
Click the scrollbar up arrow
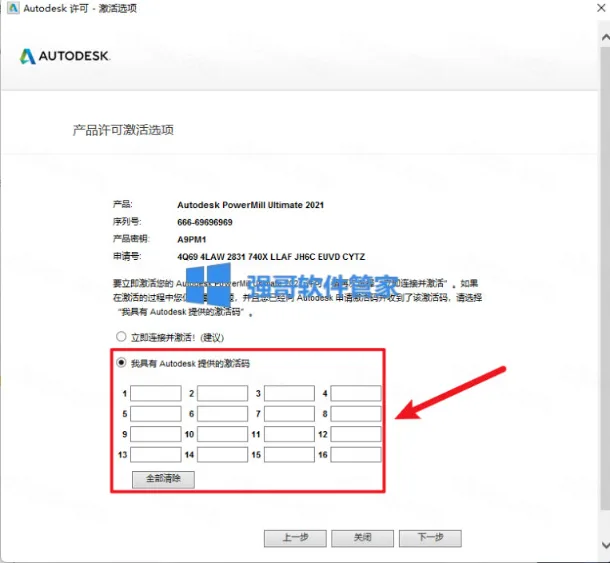[x=605, y=37]
